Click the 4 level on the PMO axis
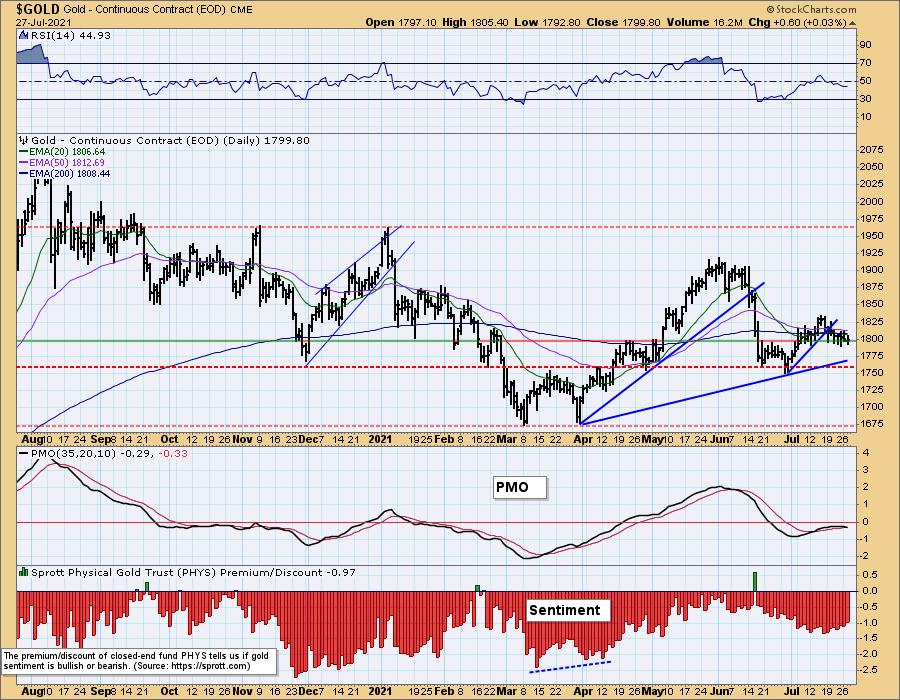Viewport: 900px width, 700px height. point(865,453)
